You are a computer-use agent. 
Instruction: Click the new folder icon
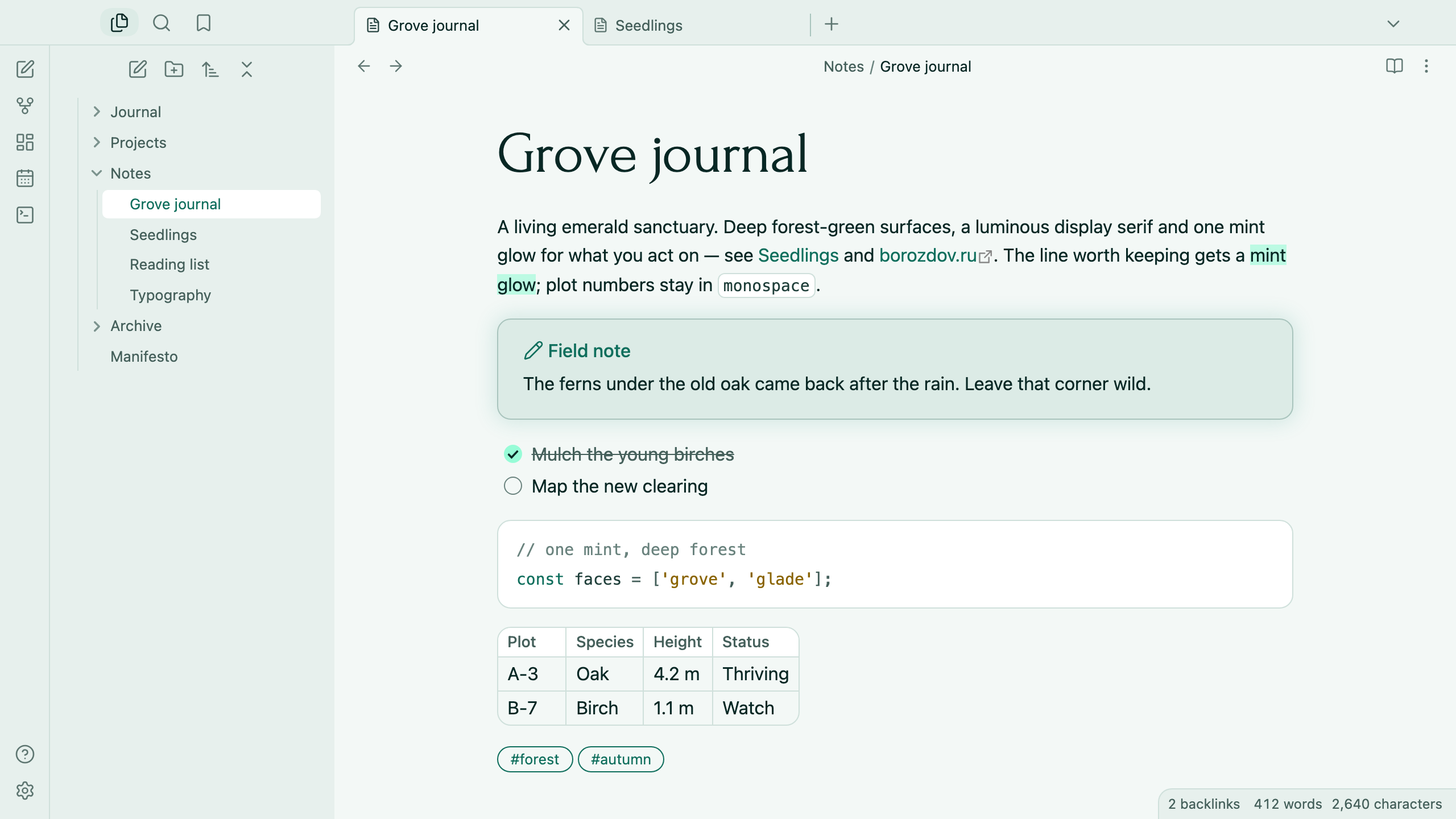[x=174, y=69]
